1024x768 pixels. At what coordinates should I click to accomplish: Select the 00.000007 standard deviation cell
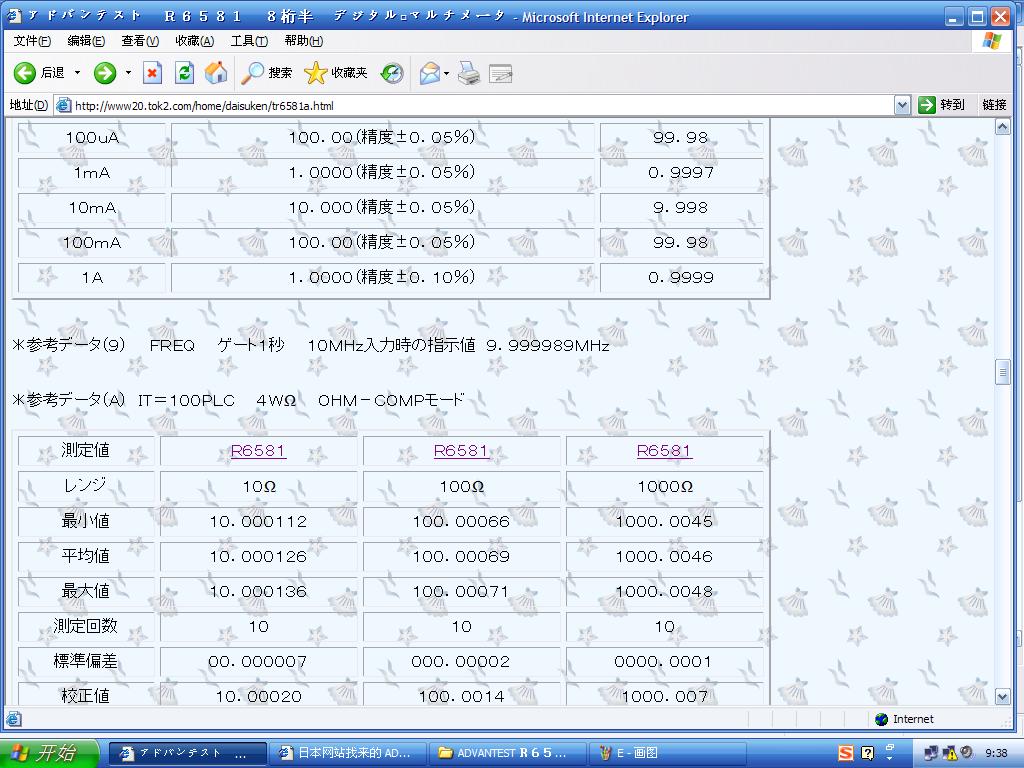click(259, 662)
